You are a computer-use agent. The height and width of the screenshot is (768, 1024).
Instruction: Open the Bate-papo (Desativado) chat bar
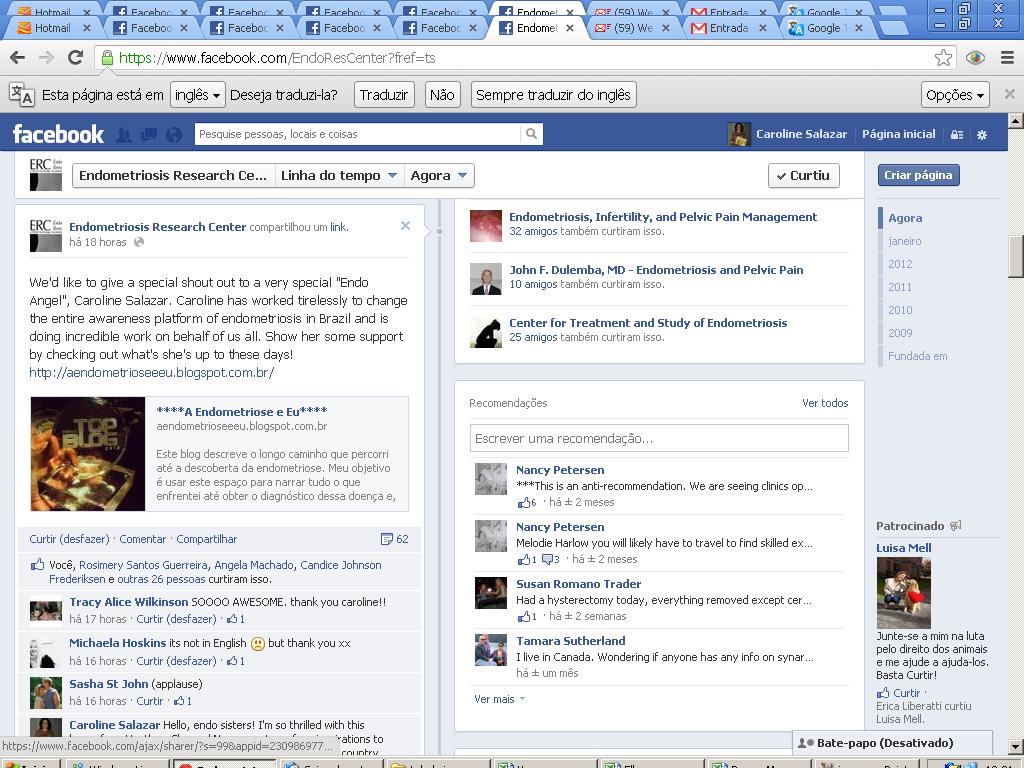point(892,743)
